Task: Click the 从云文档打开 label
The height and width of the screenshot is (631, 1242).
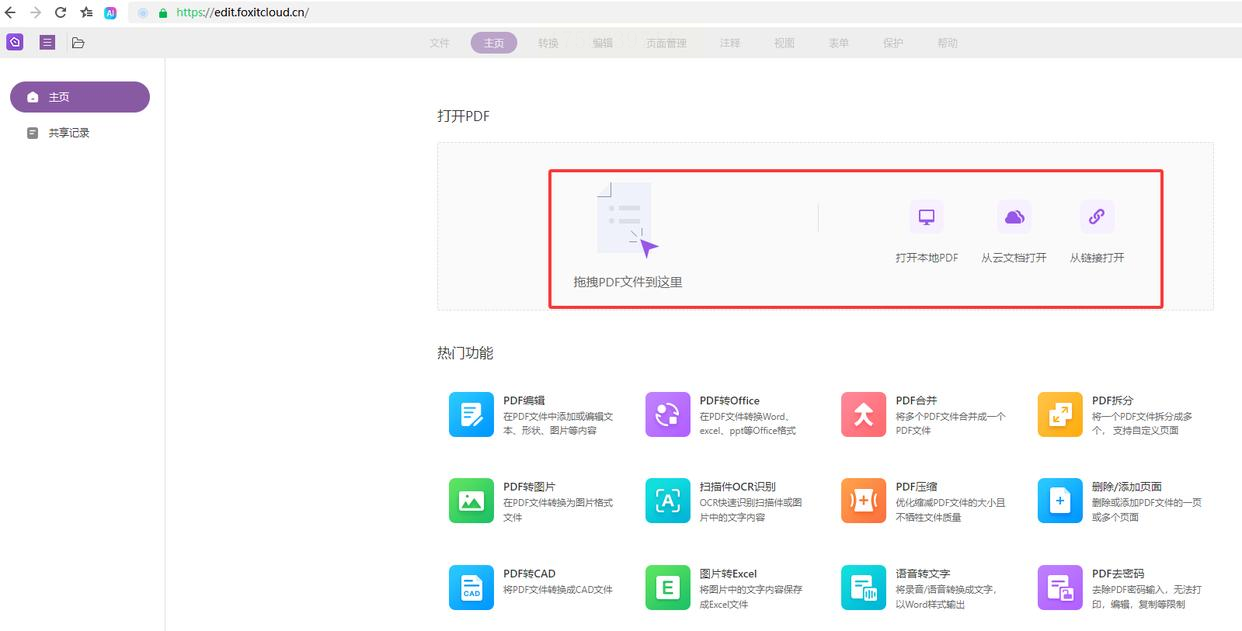Action: tap(1014, 258)
